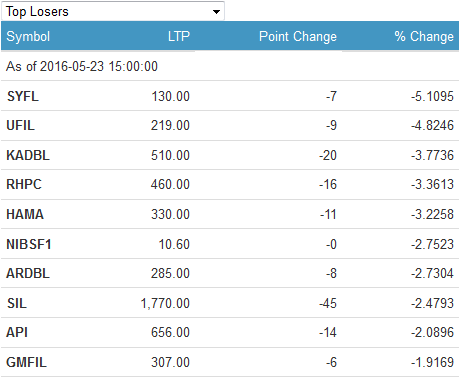
Task: Open the API stock symbol
Action: 17,332
